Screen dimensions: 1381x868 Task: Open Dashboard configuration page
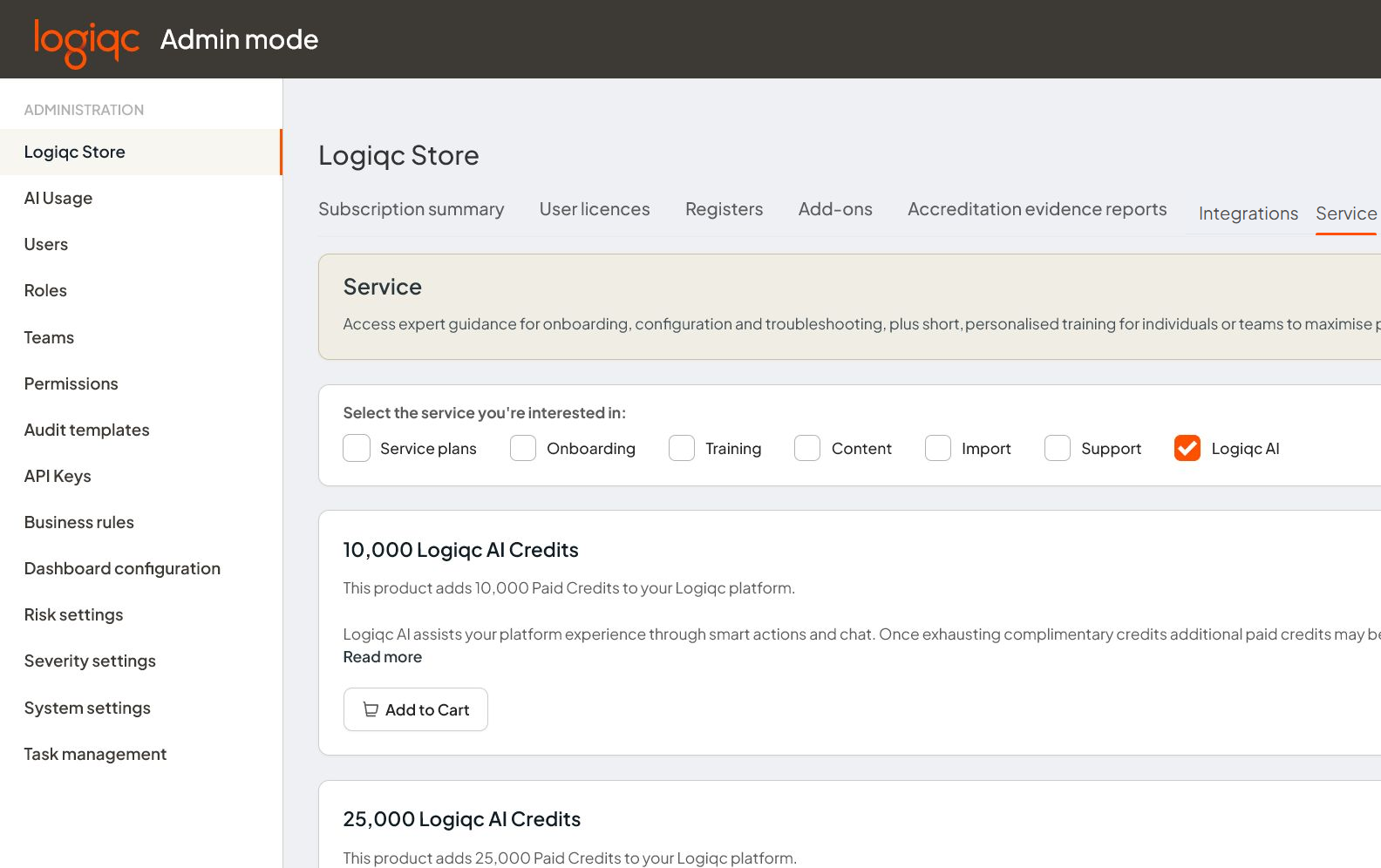pos(140,568)
